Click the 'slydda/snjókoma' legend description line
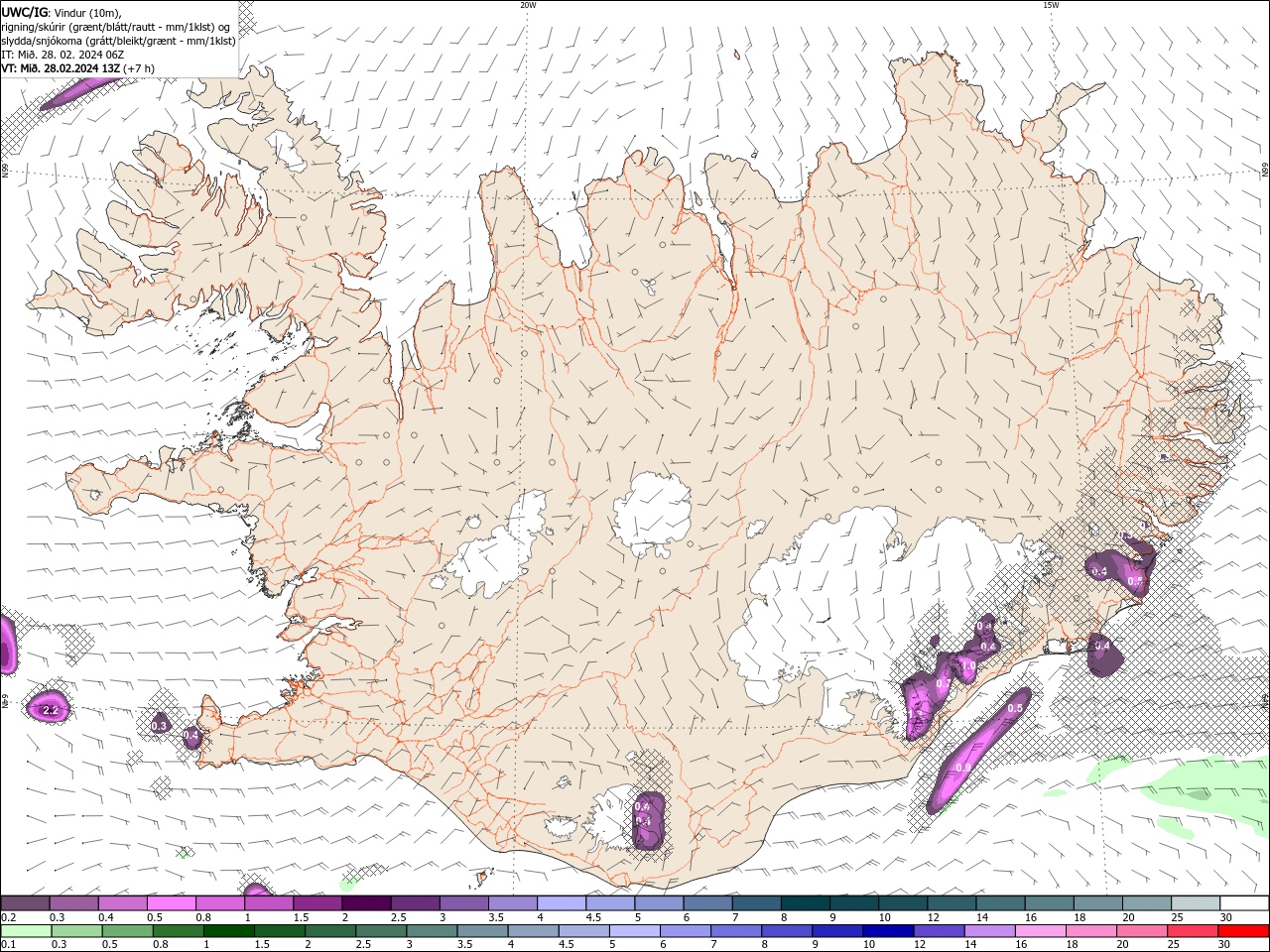 click(x=118, y=41)
